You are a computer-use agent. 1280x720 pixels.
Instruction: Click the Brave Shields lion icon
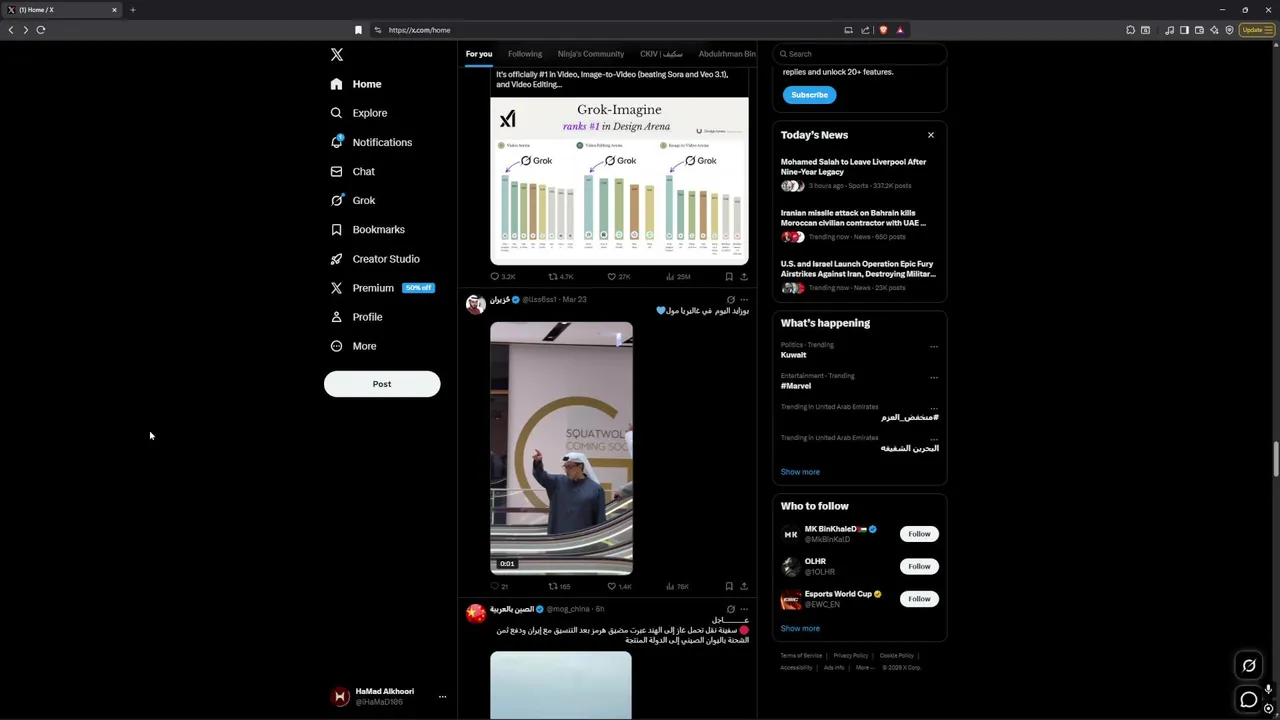click(883, 30)
